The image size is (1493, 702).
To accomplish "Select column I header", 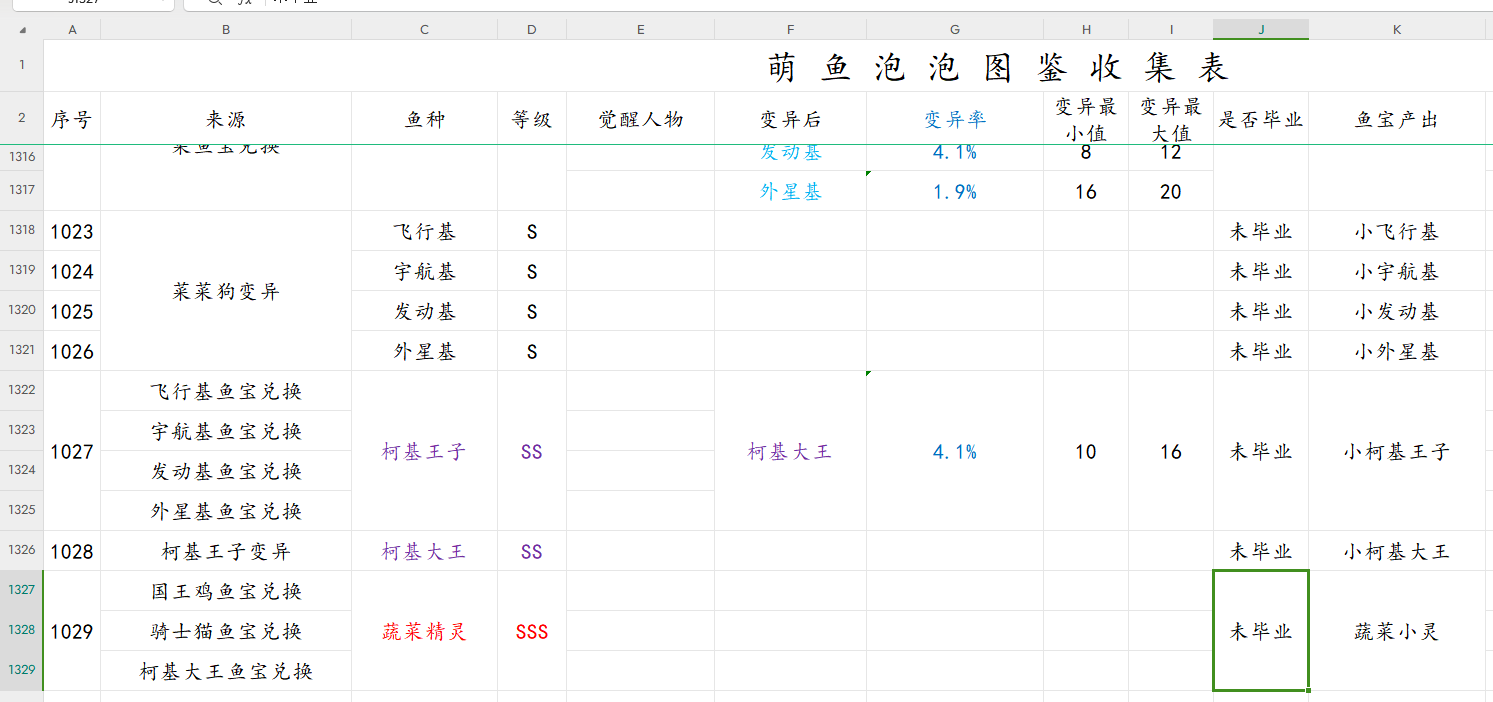I will (x=1171, y=30).
